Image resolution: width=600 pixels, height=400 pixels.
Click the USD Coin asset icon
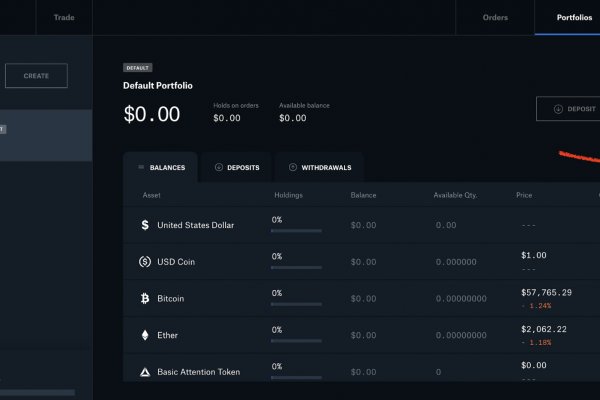pyautogui.click(x=145, y=262)
